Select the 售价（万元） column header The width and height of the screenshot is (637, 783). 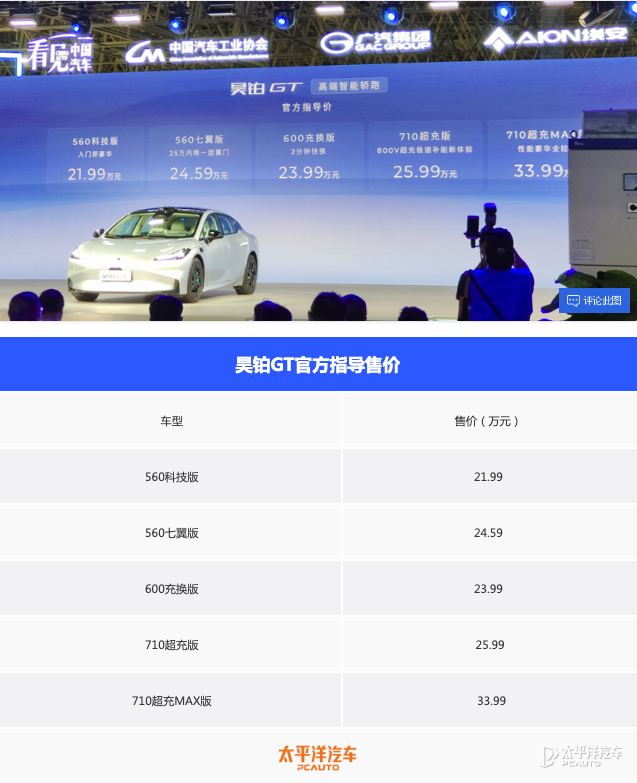coord(490,420)
